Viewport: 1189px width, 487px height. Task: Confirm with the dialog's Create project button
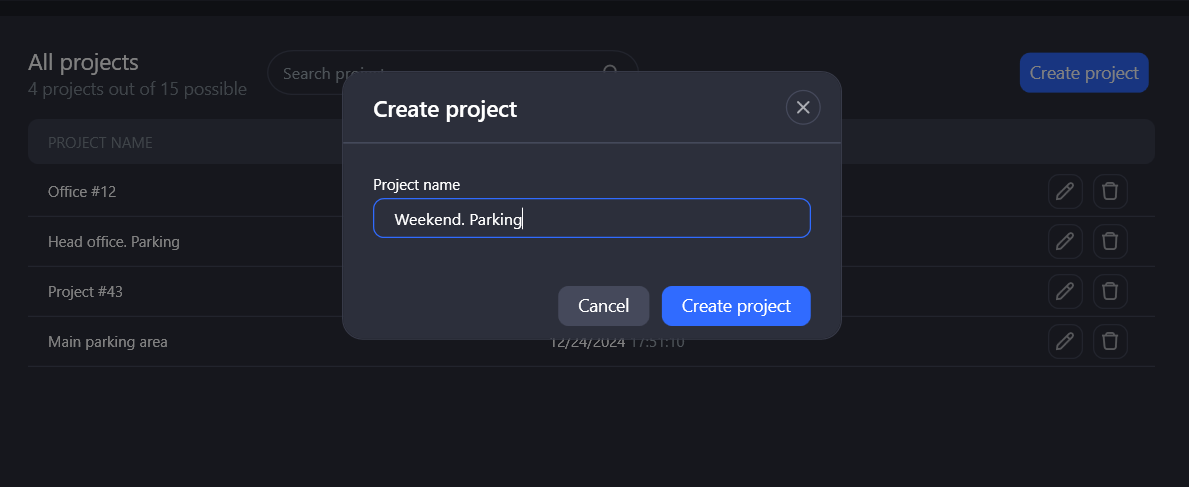tap(736, 306)
